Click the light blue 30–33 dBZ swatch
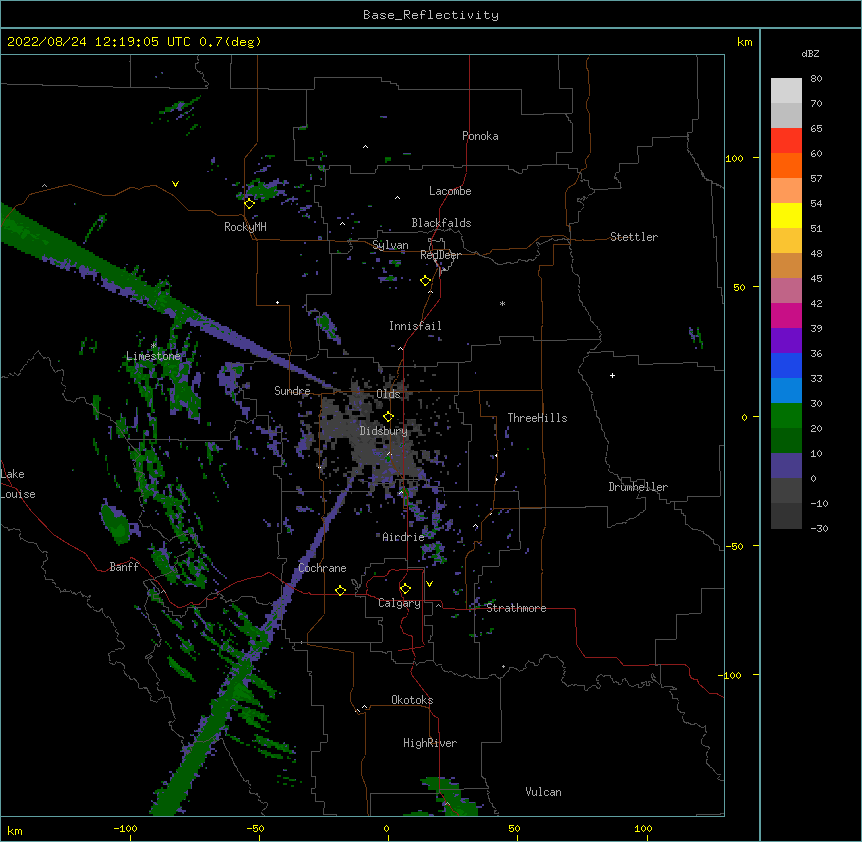Viewport: 862px width, 842px height. (x=786, y=390)
